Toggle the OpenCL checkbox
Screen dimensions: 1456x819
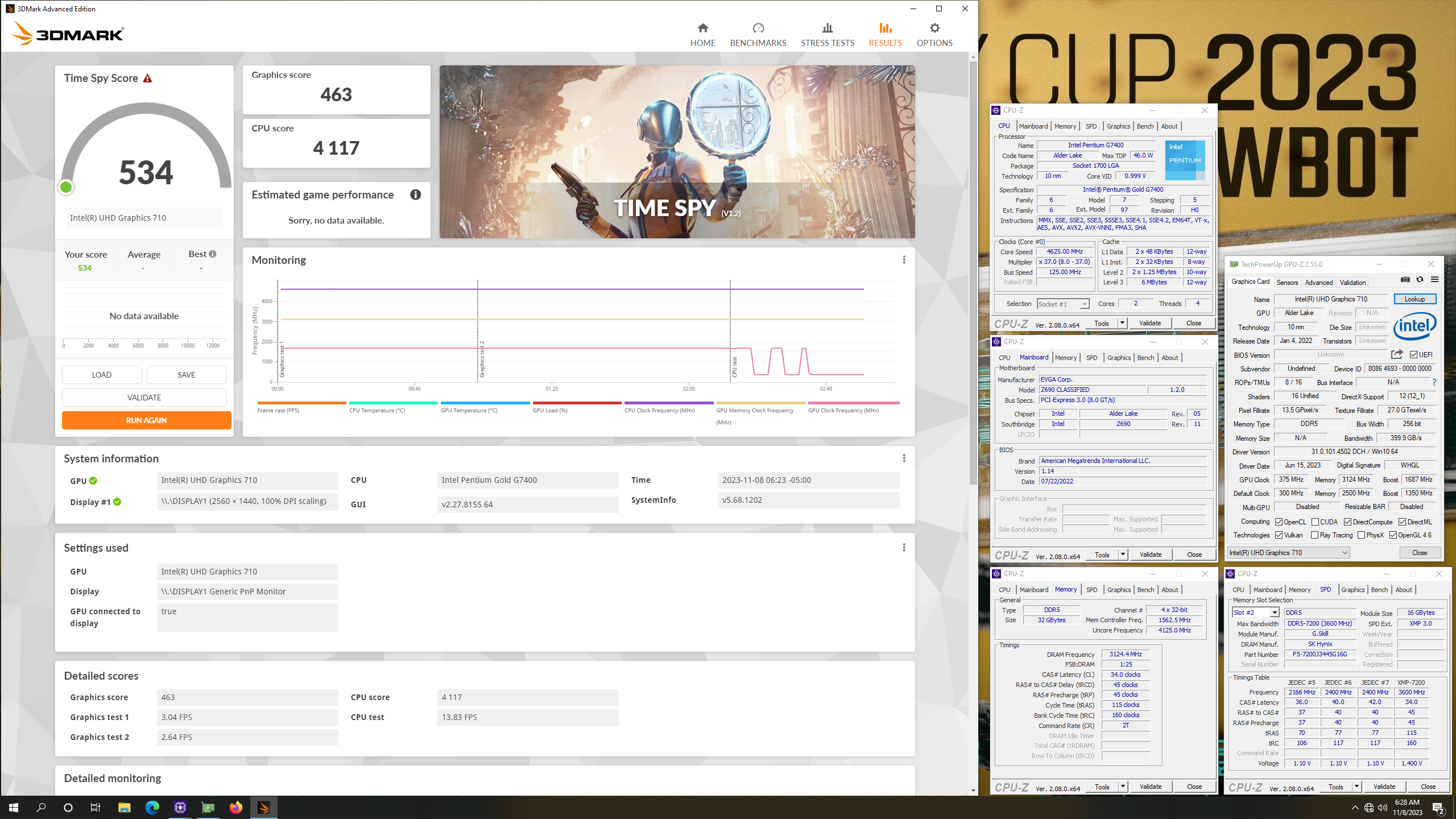coord(1279,522)
